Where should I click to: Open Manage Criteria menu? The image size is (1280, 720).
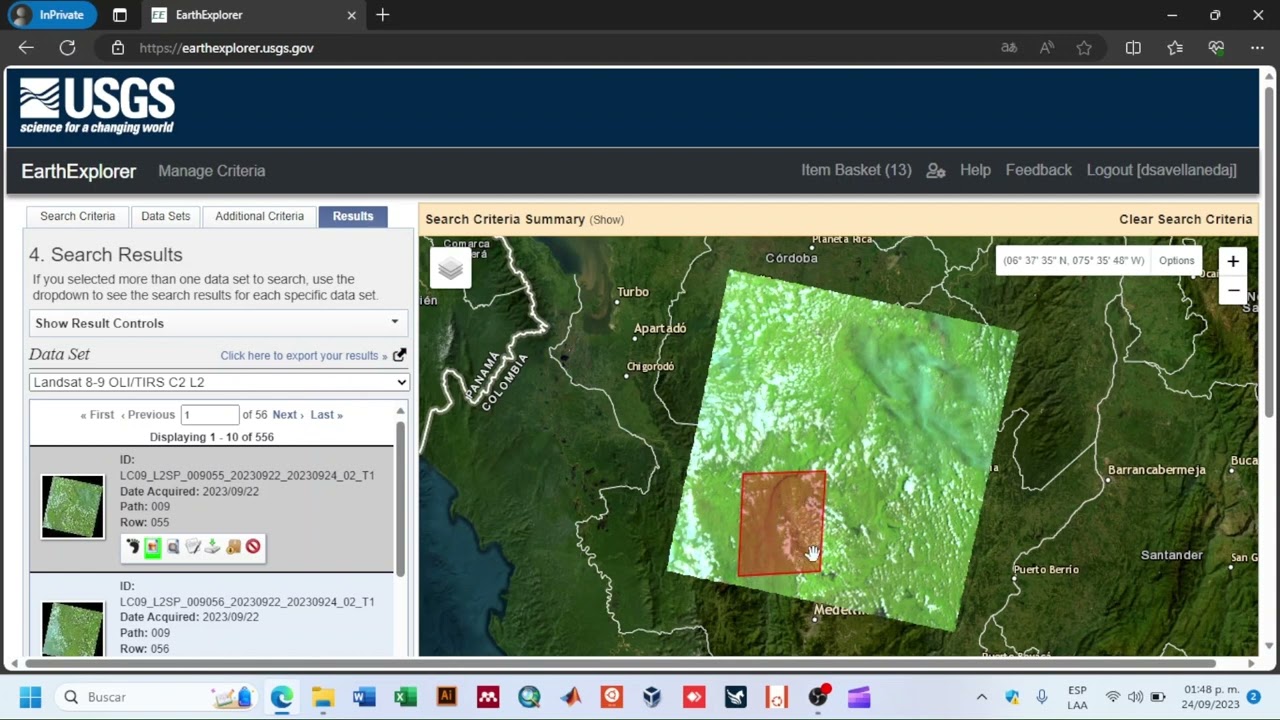(212, 171)
